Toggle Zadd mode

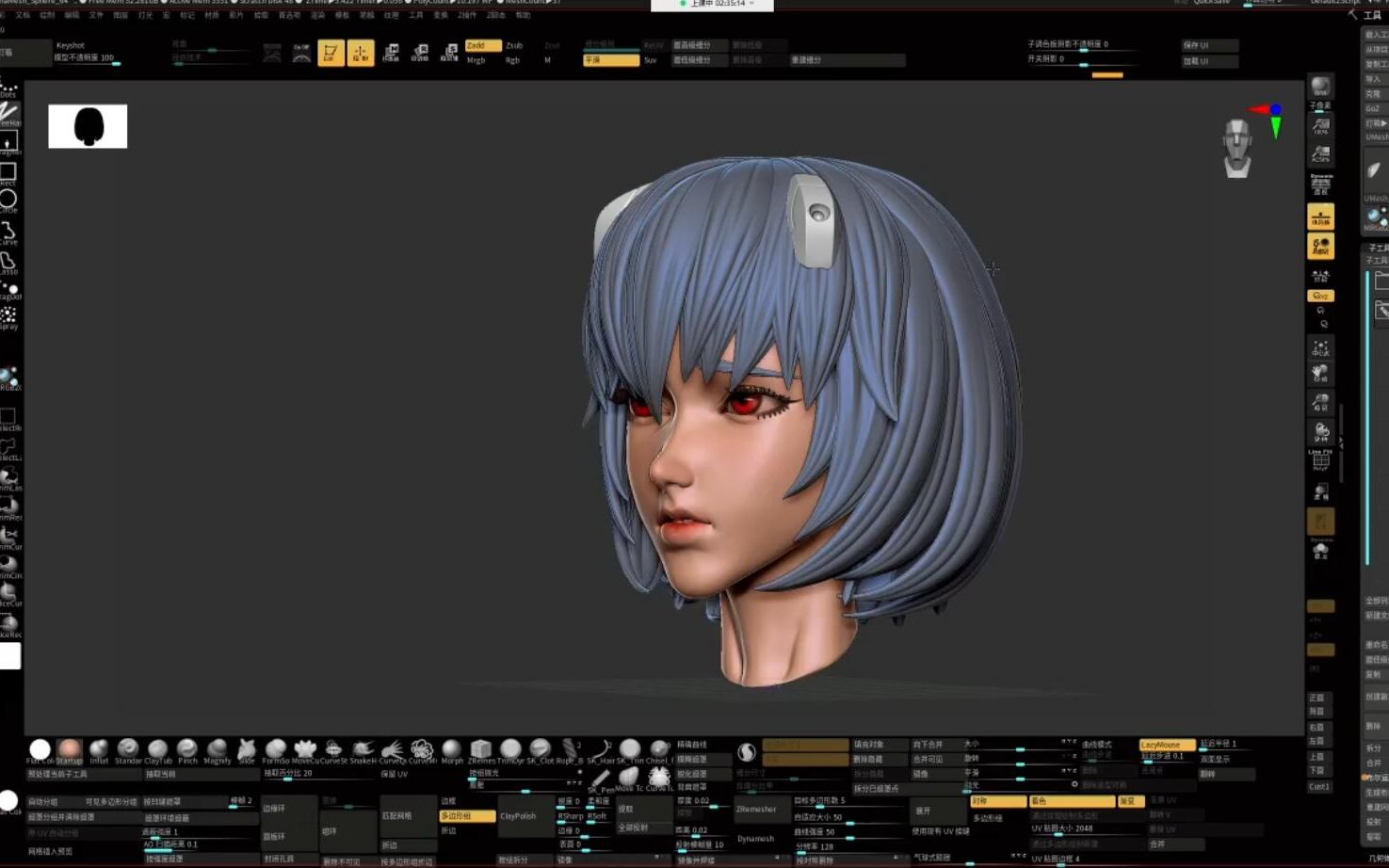coord(483,45)
